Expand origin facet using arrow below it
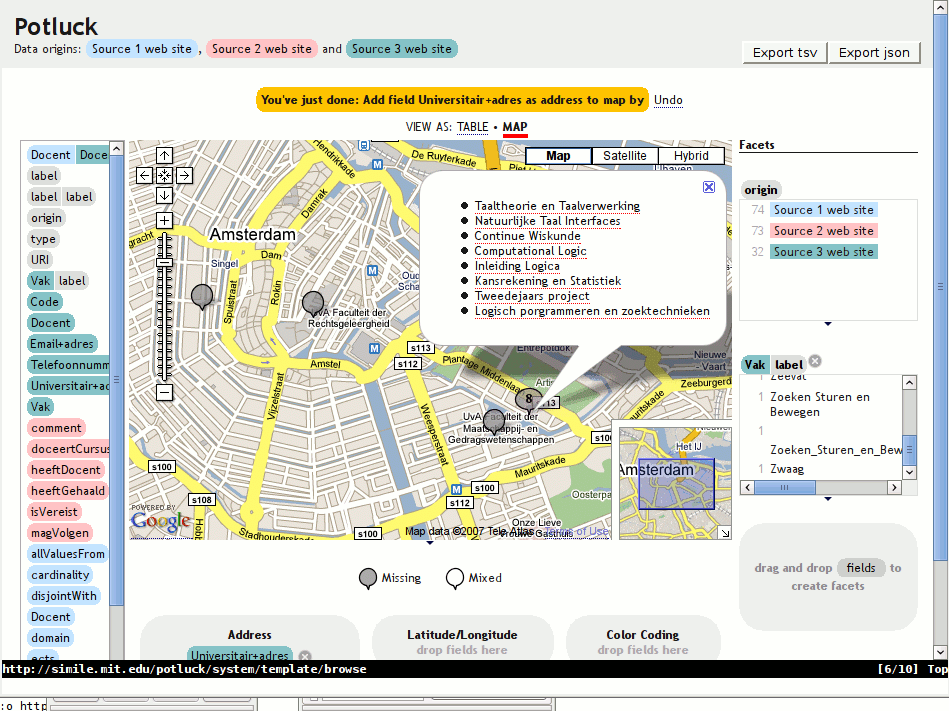The width and height of the screenshot is (949, 711). click(x=828, y=324)
